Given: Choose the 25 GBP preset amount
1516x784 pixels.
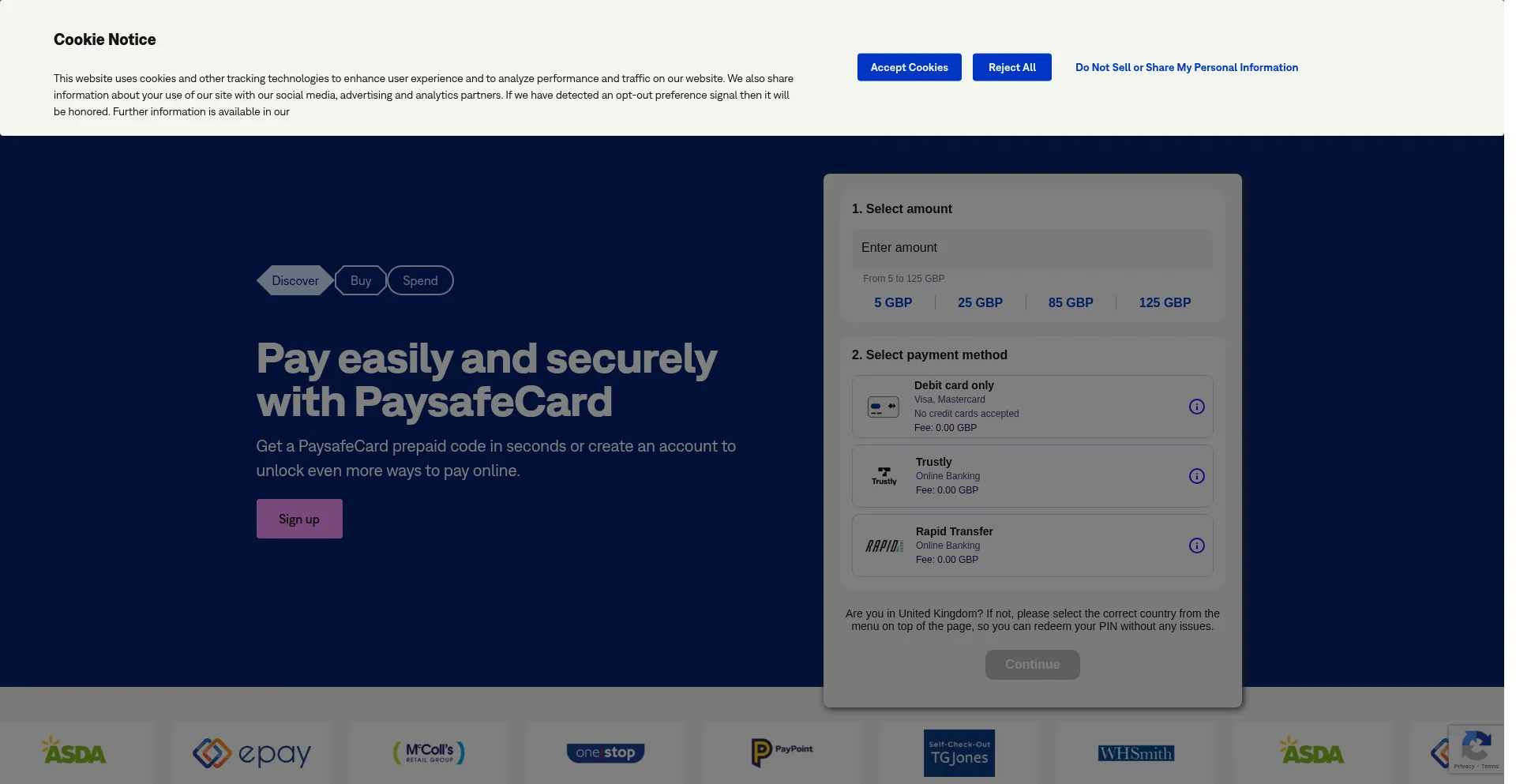Looking at the screenshot, I should pos(980,302).
